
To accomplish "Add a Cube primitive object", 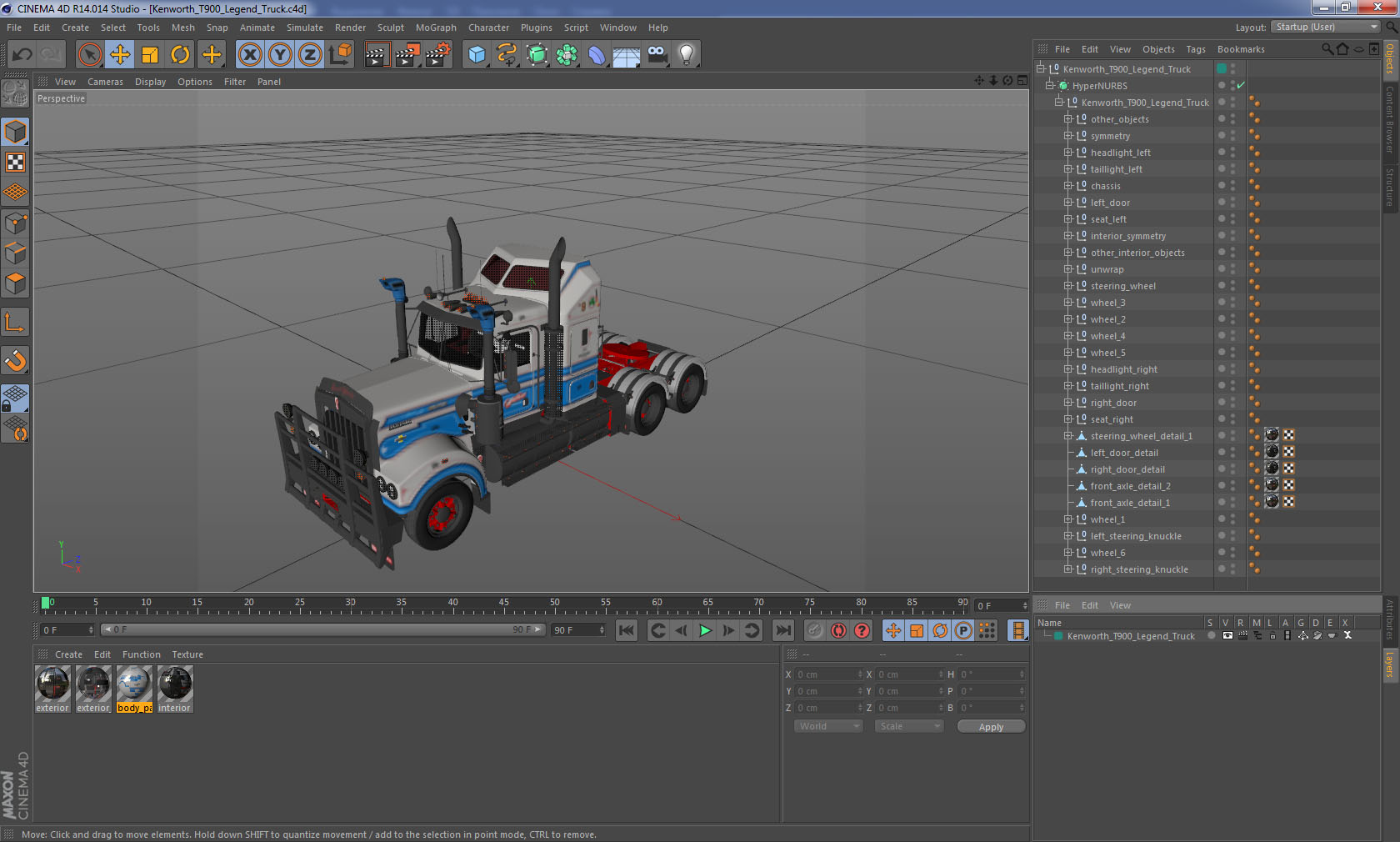I will [477, 55].
